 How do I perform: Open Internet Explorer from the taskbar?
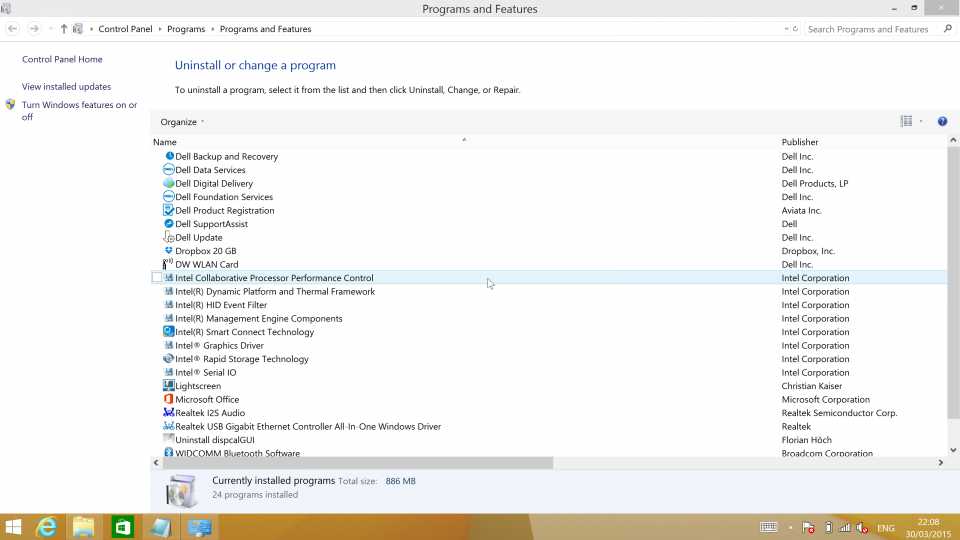(46, 527)
